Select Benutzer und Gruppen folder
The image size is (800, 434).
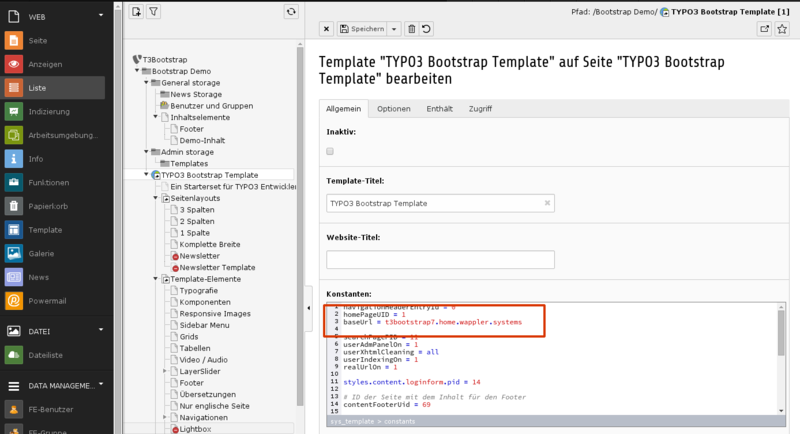tap(211, 106)
